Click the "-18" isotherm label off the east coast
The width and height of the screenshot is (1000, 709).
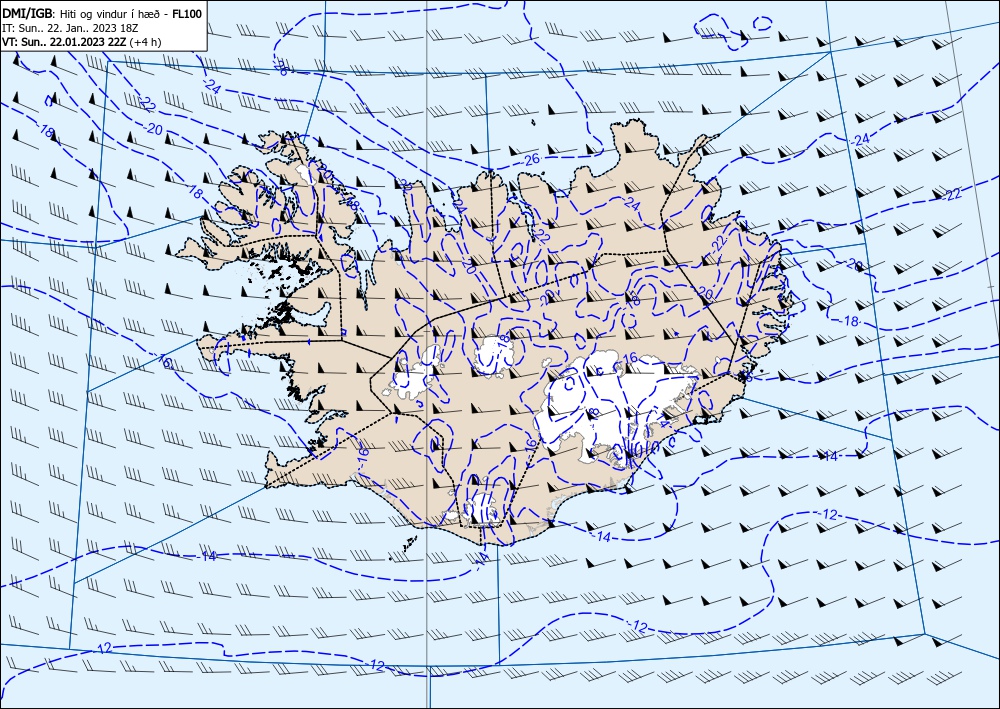coord(850,321)
